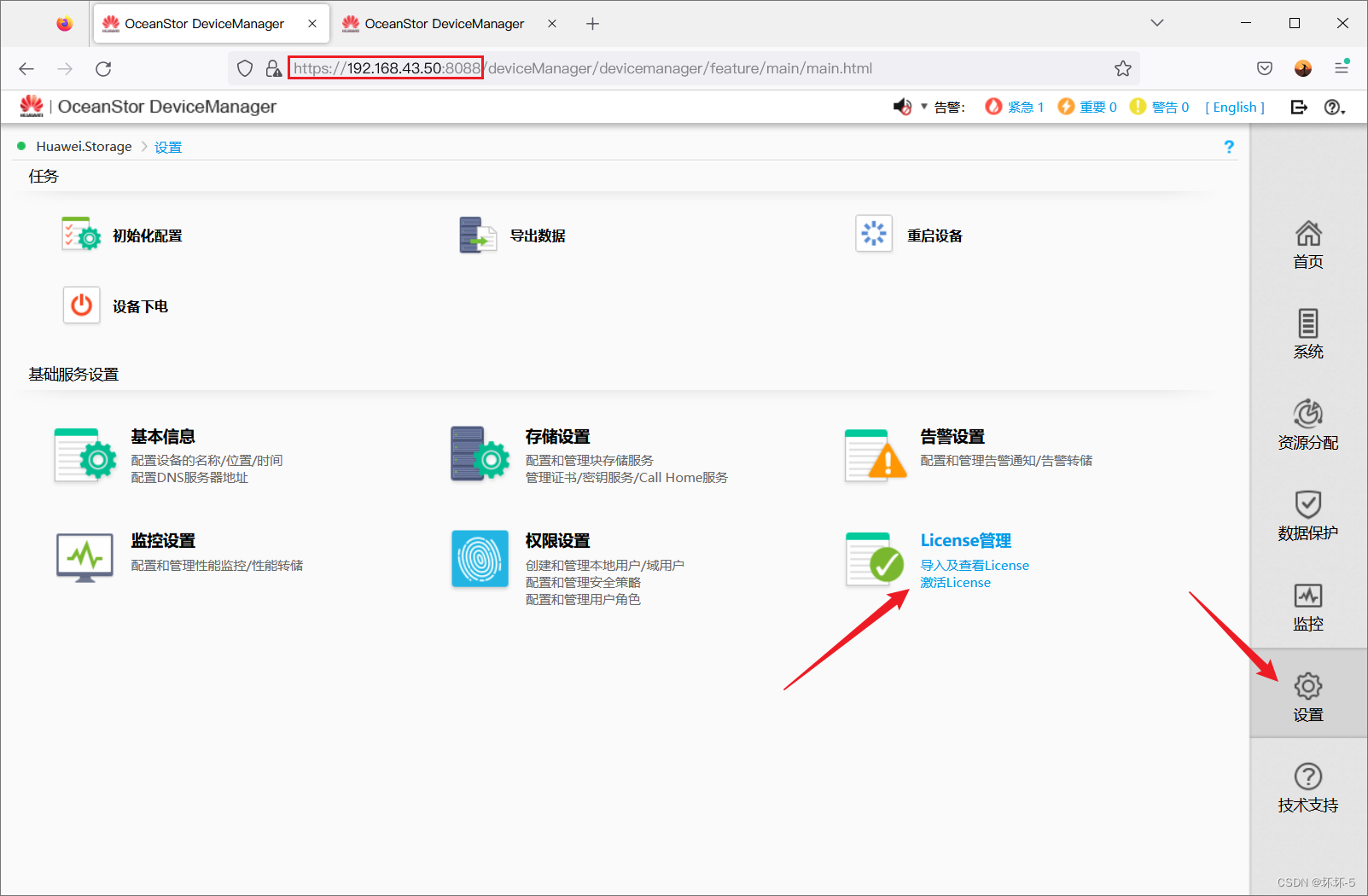The image size is (1368, 896).
Task: Close the second OceanStor DeviceManager tab
Action: (x=552, y=24)
